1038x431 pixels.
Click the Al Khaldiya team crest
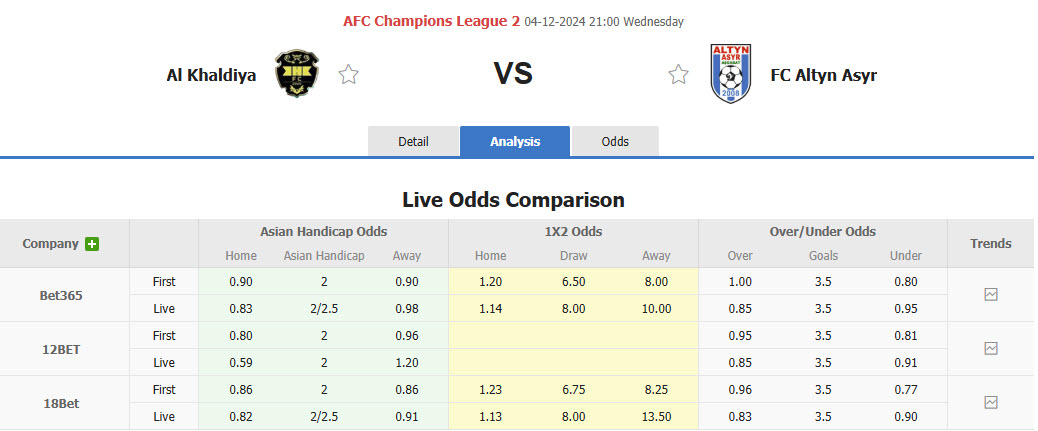[x=297, y=74]
